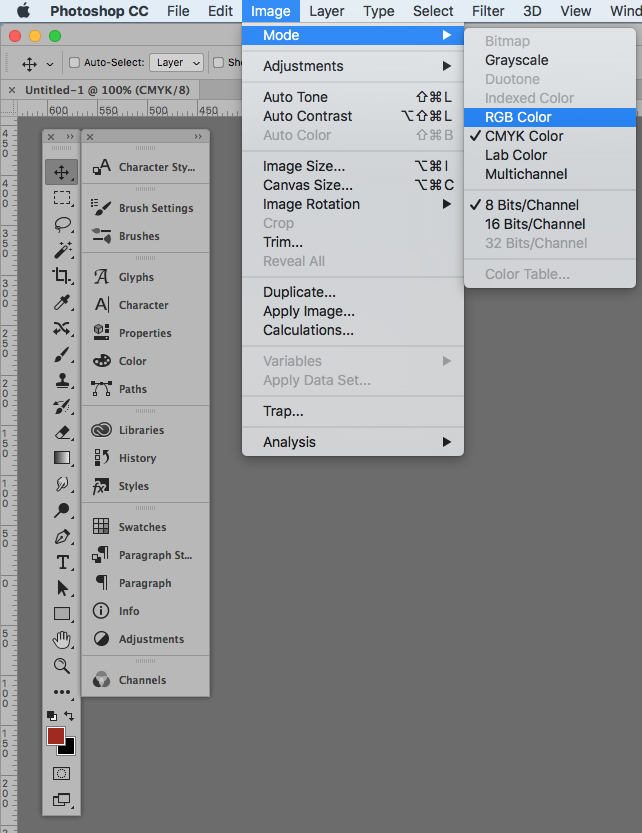Close the Untitled-1 document tab
Viewport: 642px width, 833px height.
tap(12, 90)
